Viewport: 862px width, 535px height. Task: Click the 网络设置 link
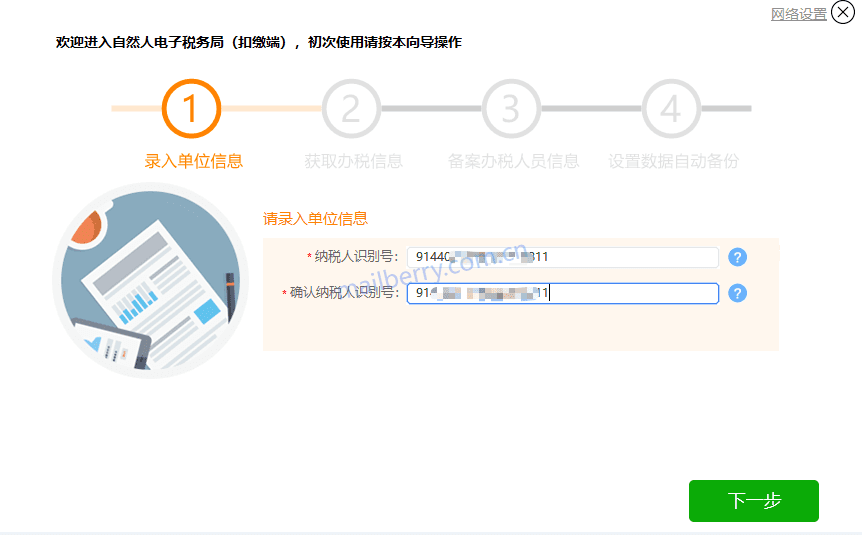pyautogui.click(x=798, y=14)
